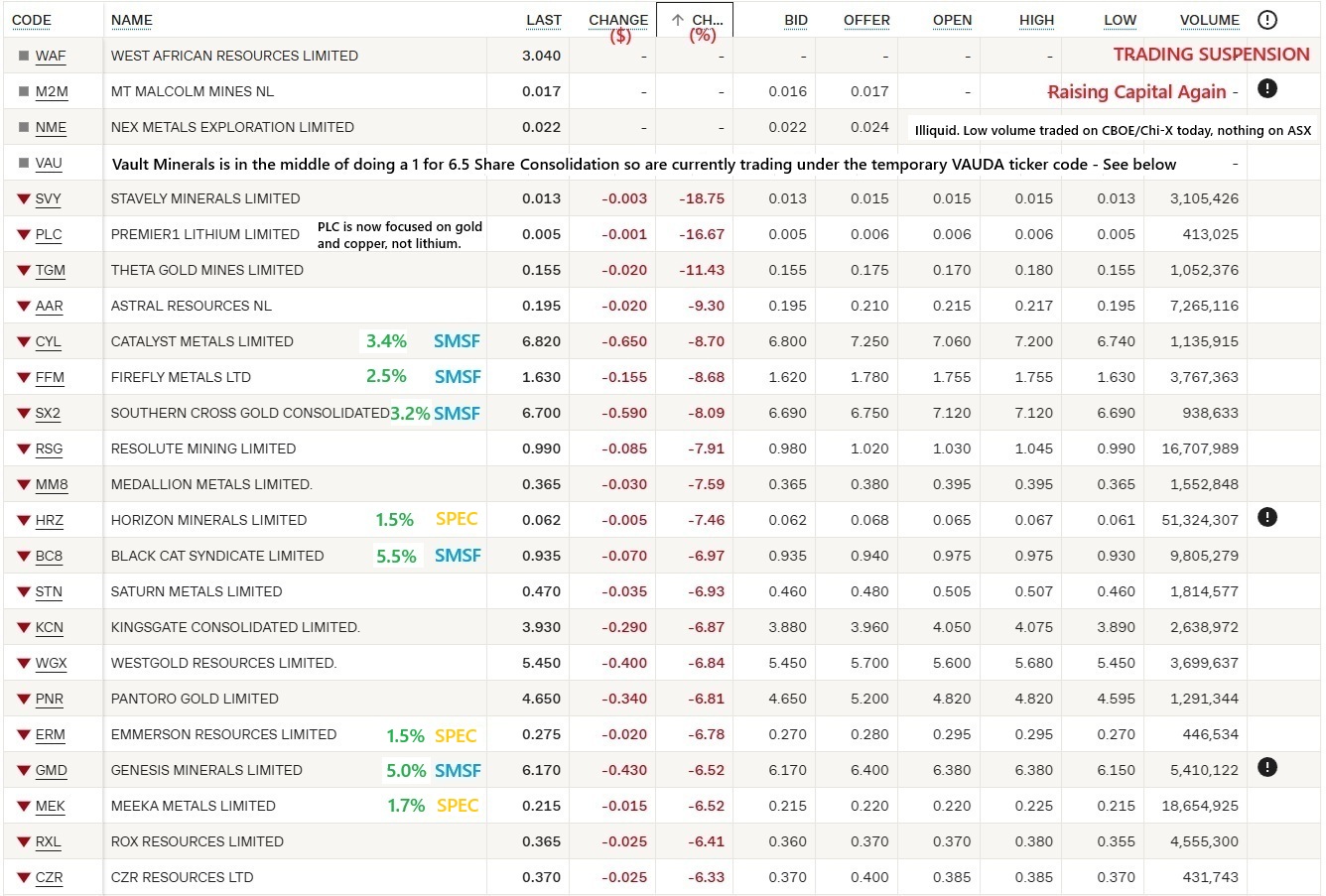1326x896 pixels.
Task: Click the alert icon on the HRZ row
Action: pos(1266,518)
